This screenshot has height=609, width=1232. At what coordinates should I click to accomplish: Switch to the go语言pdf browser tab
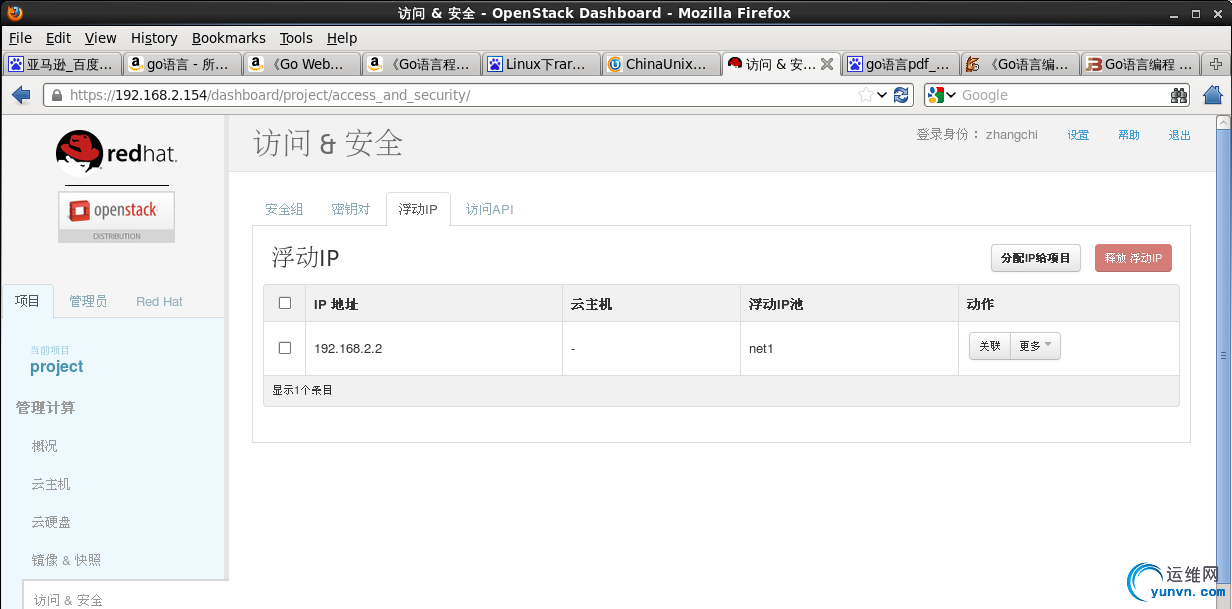[x=900, y=64]
